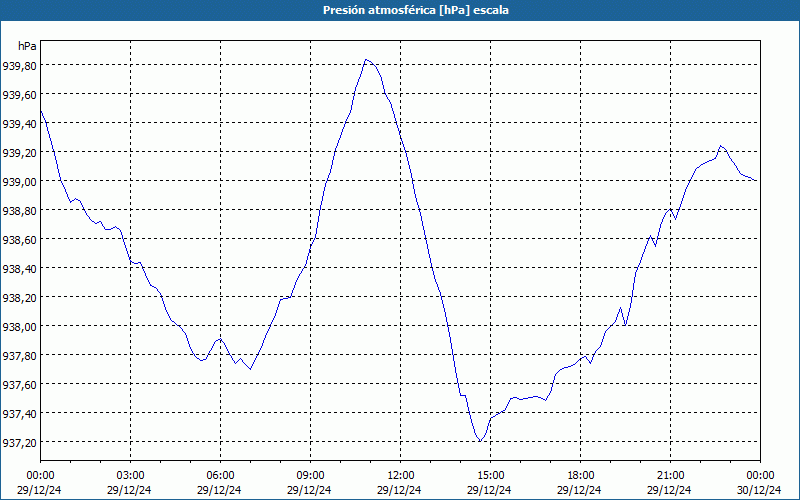
Task: Click the 938,00 y-axis value
Action: (x=19, y=327)
